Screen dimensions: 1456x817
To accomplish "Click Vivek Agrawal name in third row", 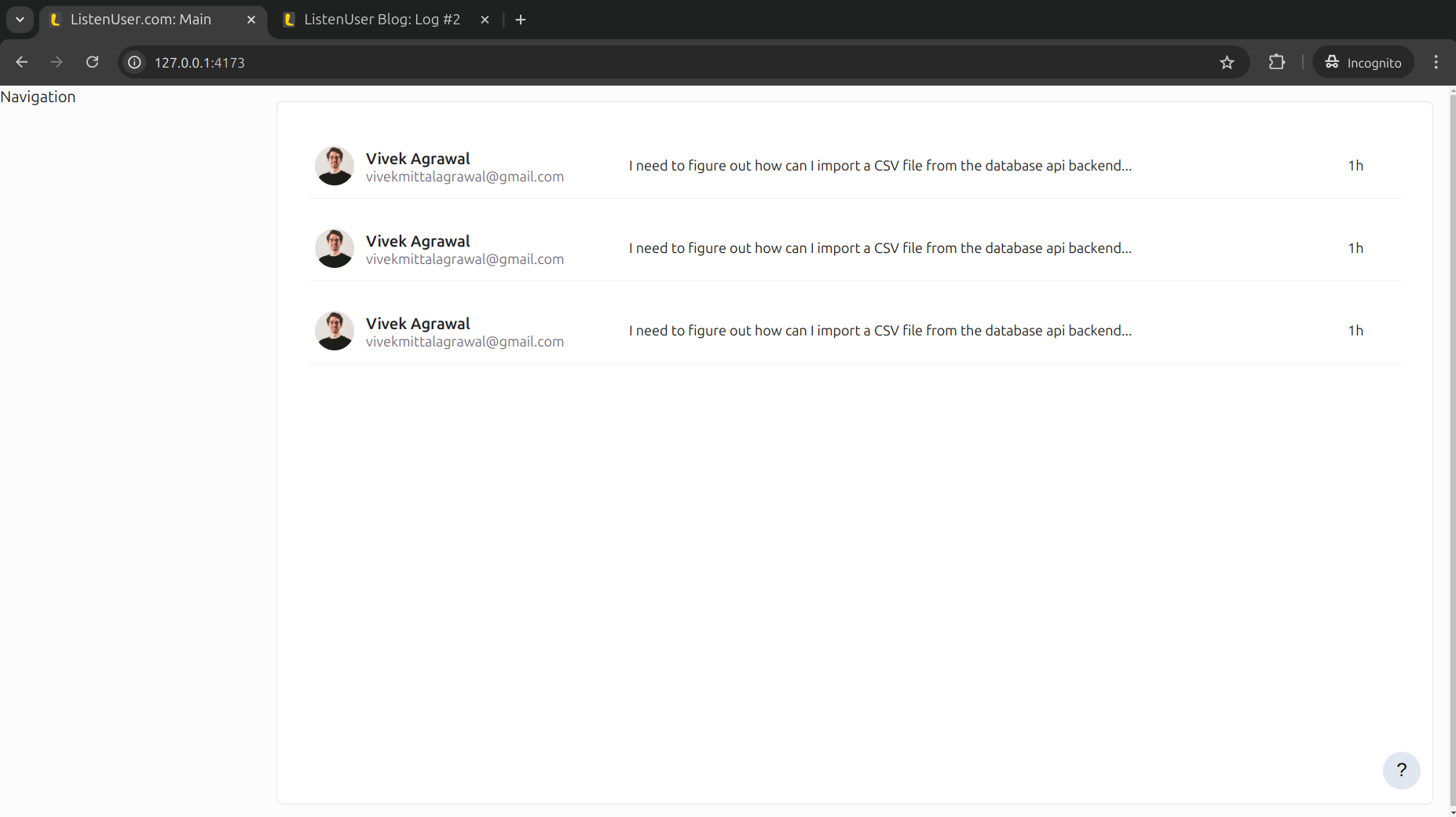I will [418, 324].
